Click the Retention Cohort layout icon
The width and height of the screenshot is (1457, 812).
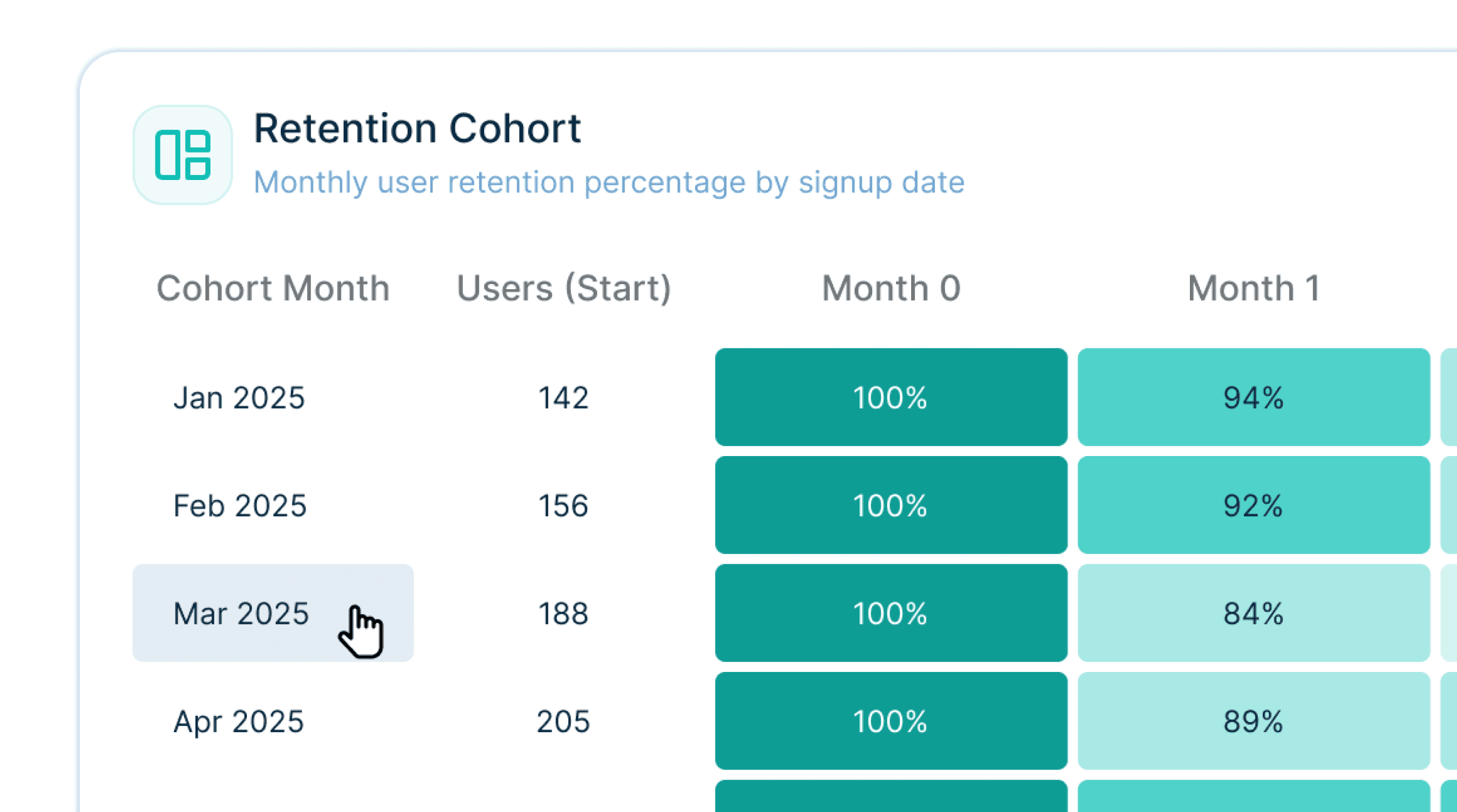click(x=183, y=154)
